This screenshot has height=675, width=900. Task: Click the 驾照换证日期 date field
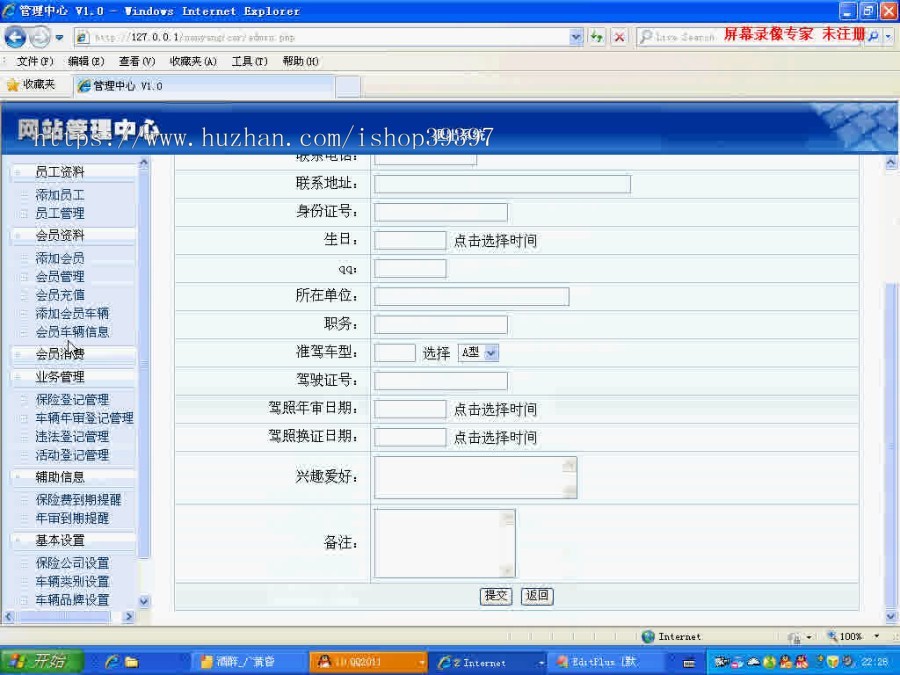coord(410,437)
